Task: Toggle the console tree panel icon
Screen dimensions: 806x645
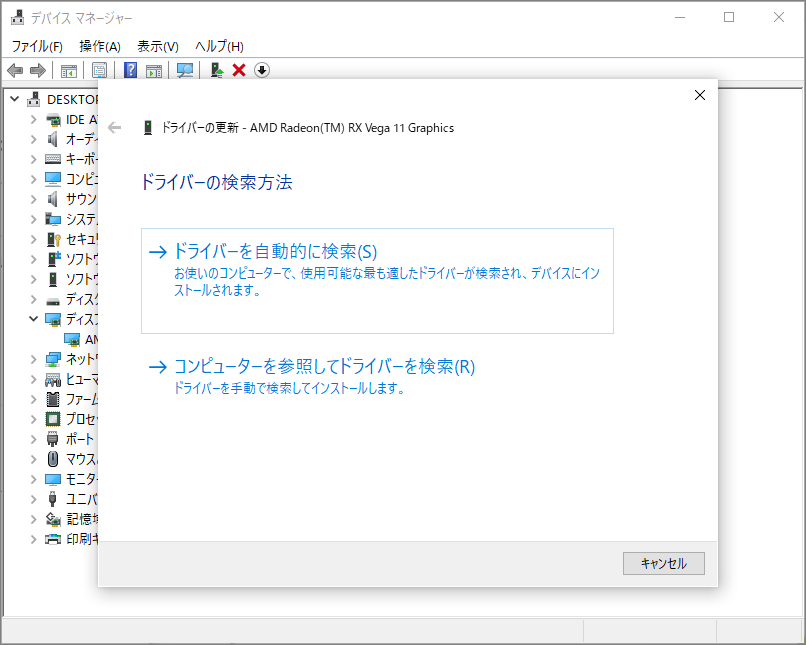Action: pos(69,70)
